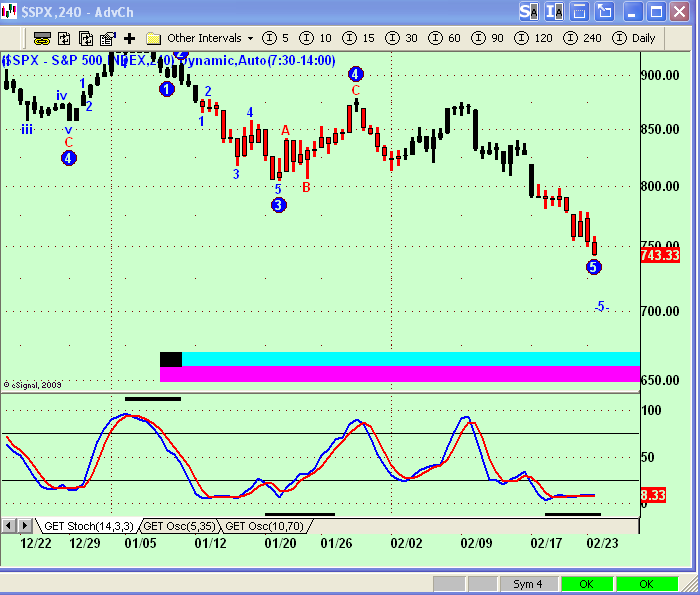Image resolution: width=700 pixels, height=595 pixels.
Task: Click the 700.00 price axis label
Action: coord(660,311)
